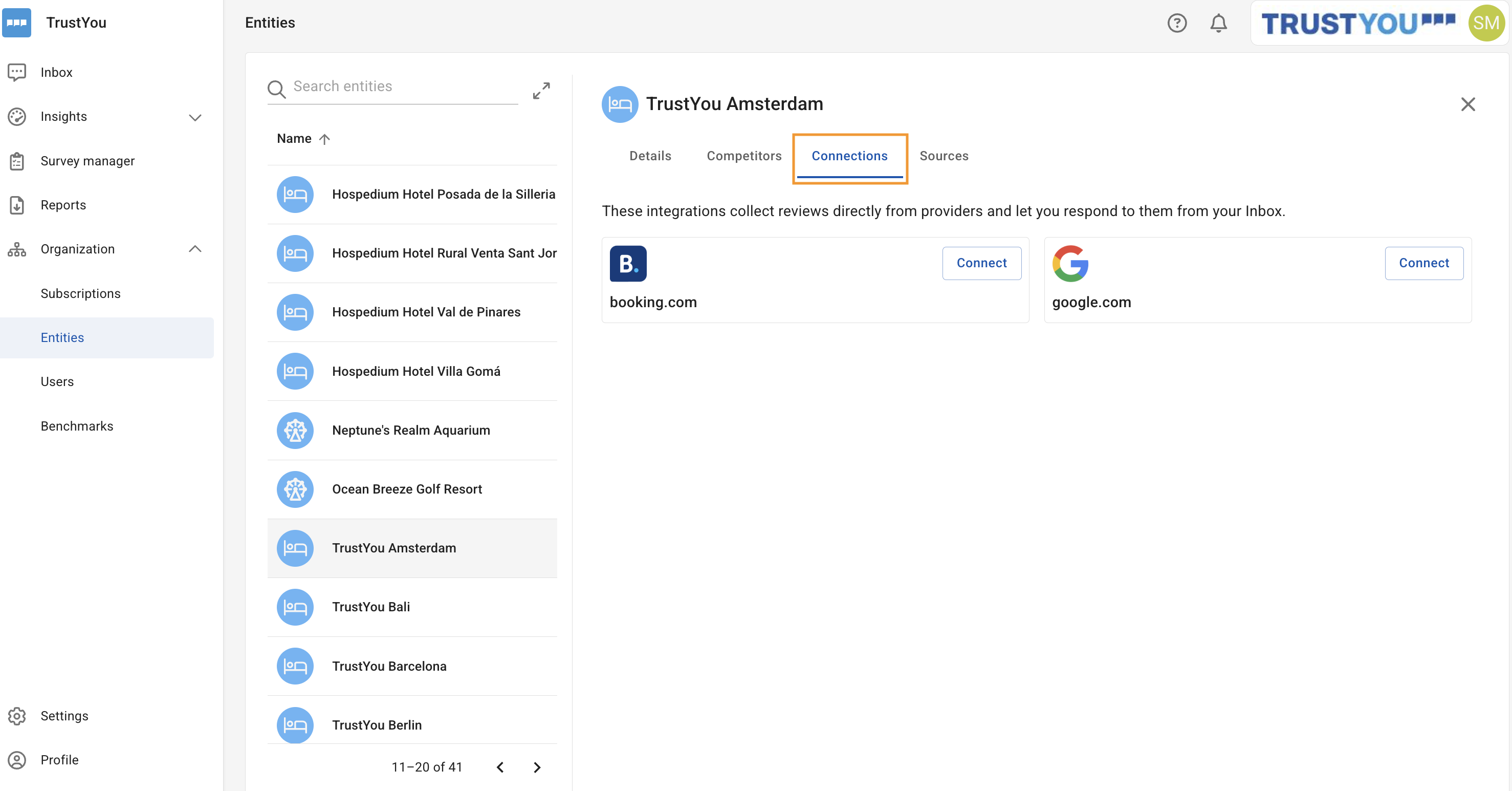Click the search magnifier icon

[276, 89]
